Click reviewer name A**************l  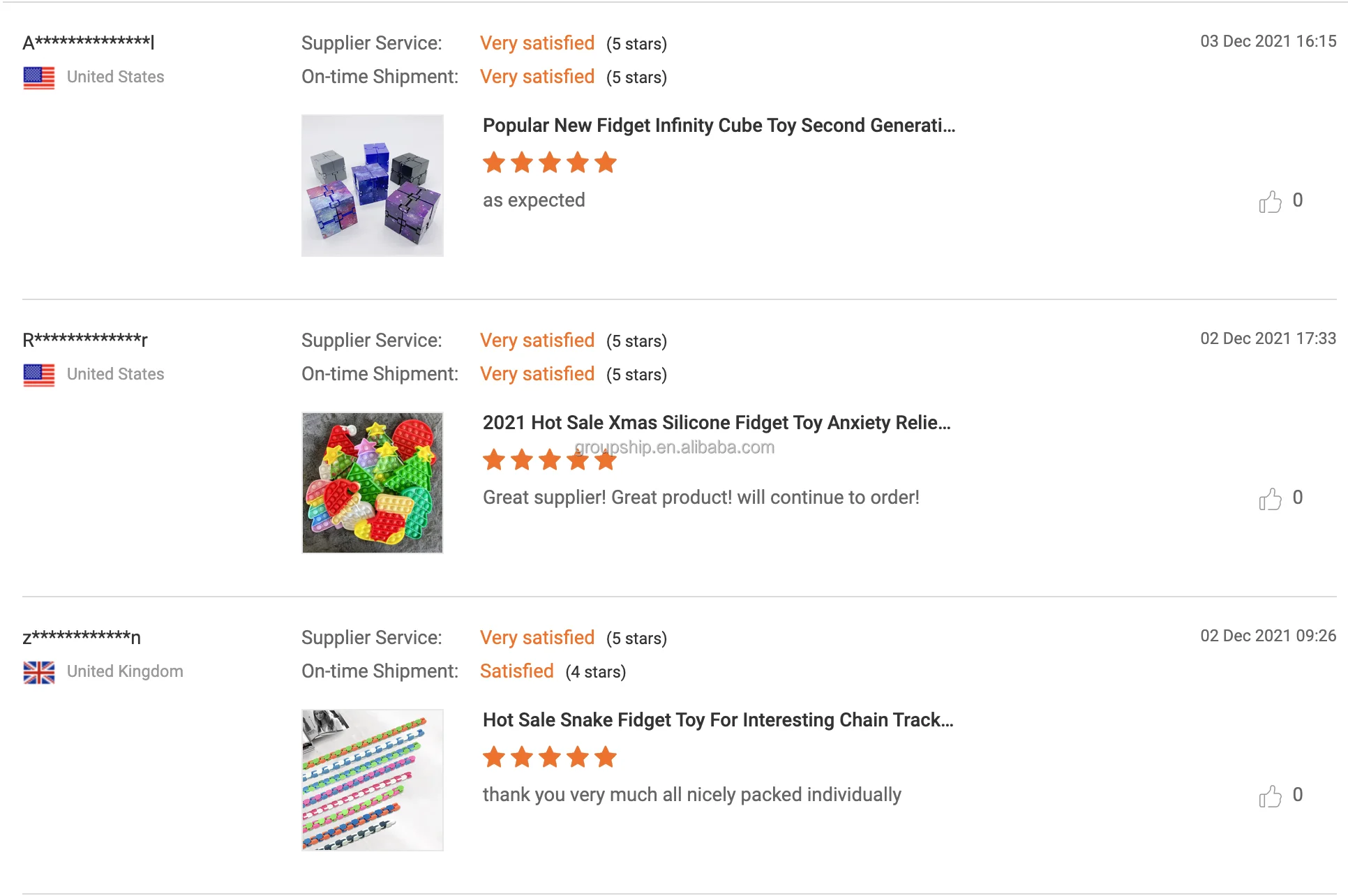click(89, 43)
